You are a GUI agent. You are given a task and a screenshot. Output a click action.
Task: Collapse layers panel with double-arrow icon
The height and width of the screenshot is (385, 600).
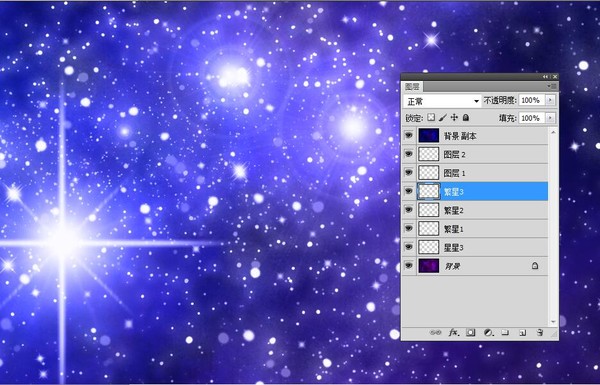545,77
